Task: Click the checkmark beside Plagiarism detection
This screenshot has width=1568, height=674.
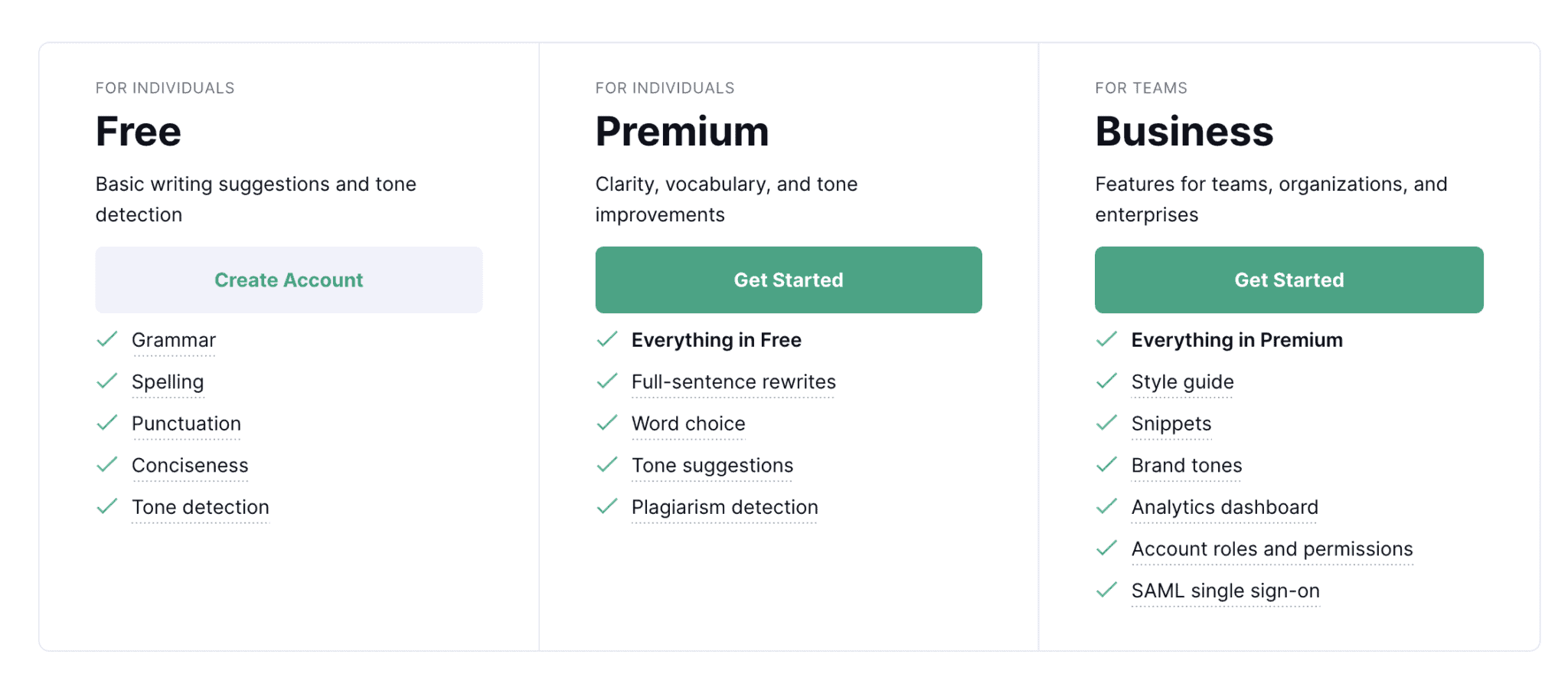Action: tap(607, 506)
